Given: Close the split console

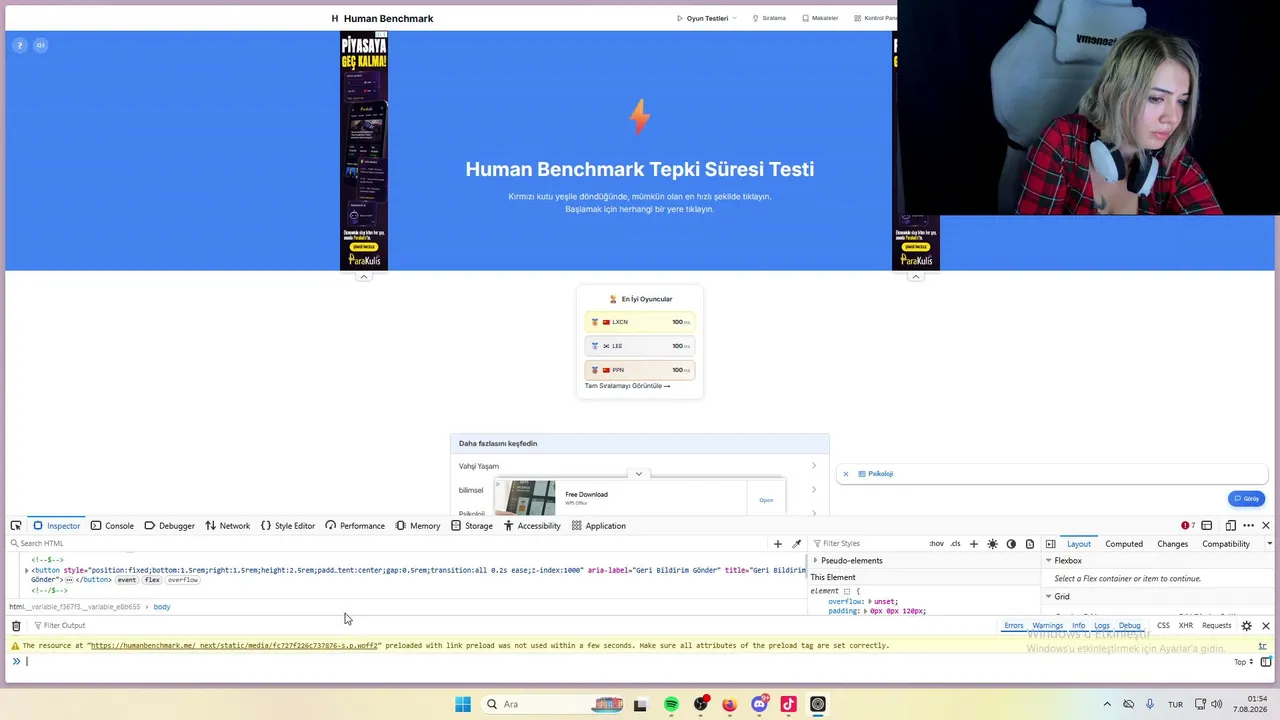Looking at the screenshot, I should coord(1266,626).
